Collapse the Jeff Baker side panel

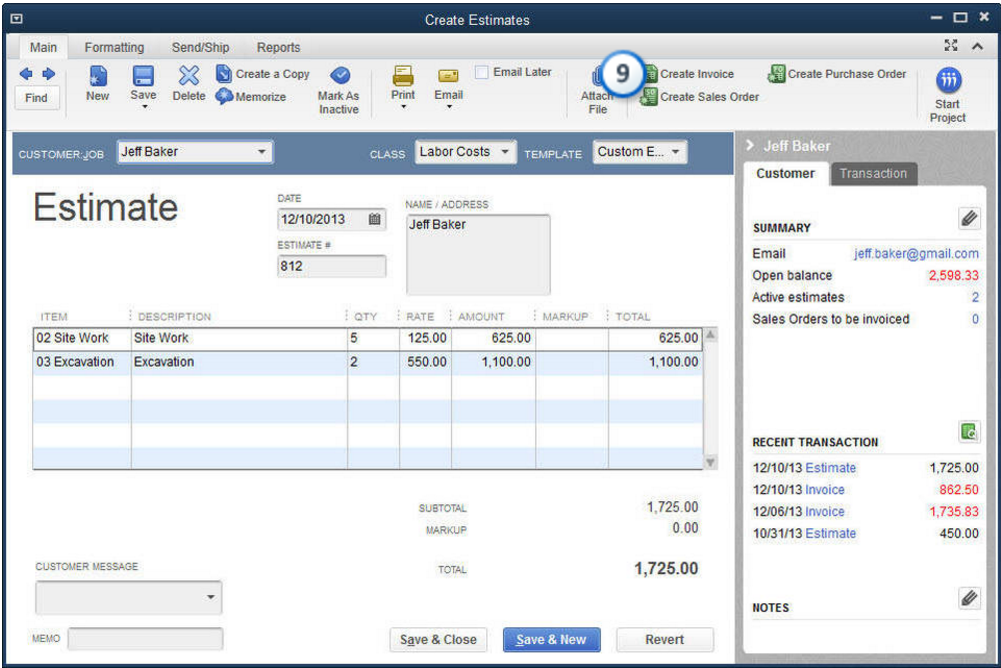(x=750, y=146)
